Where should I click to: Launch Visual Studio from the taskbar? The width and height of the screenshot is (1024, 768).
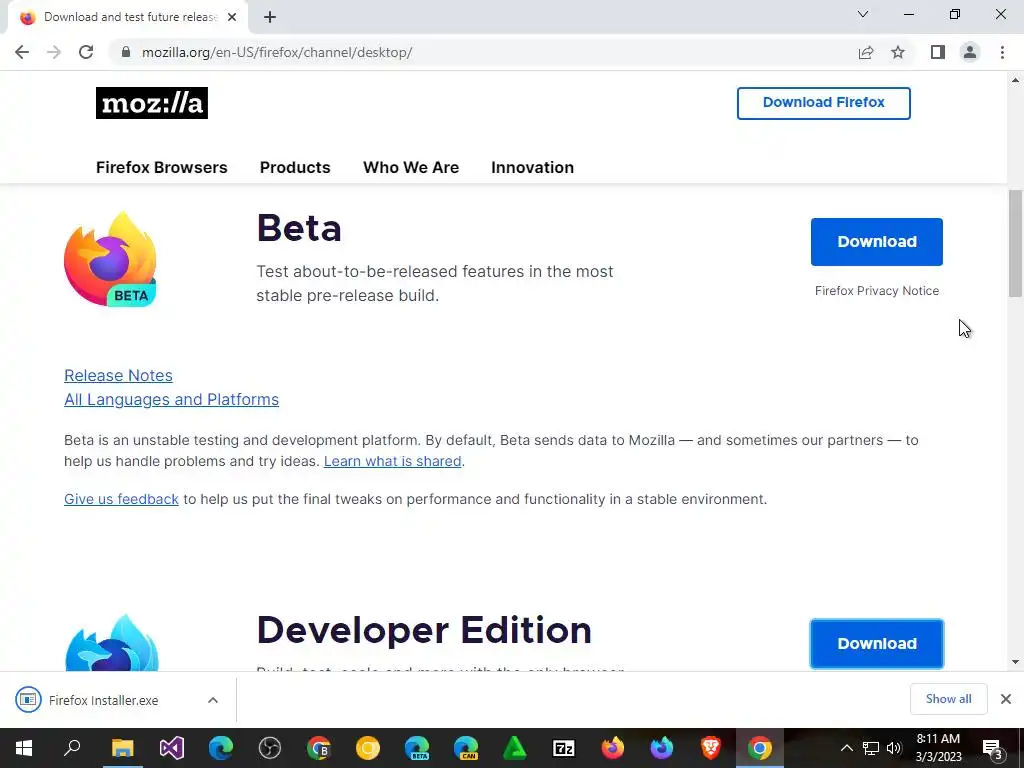[172, 748]
